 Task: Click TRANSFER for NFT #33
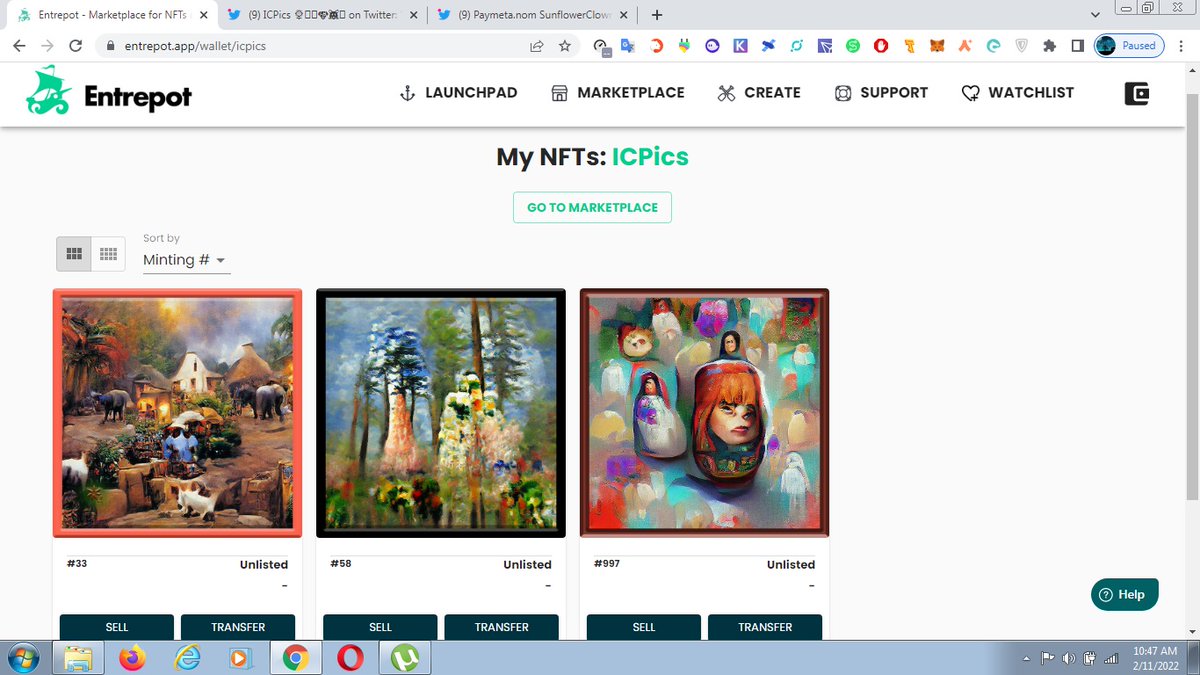(x=238, y=627)
